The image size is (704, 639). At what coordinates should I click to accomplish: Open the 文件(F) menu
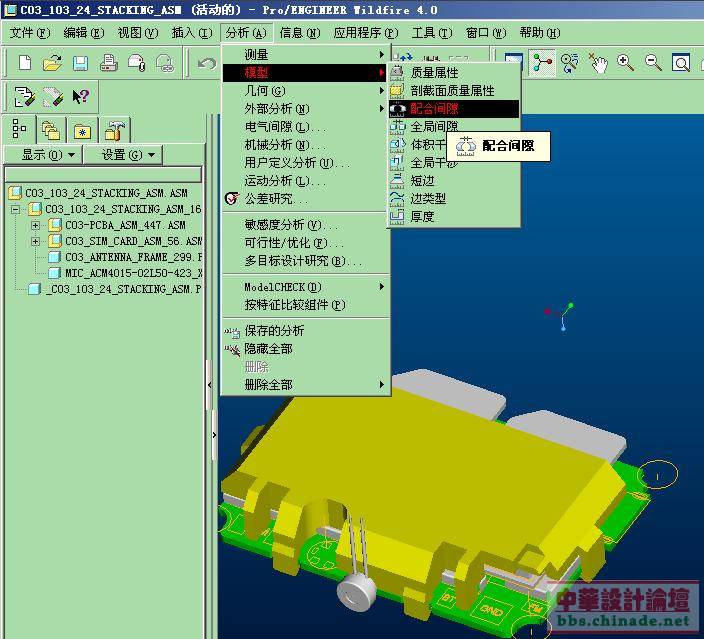click(30, 33)
